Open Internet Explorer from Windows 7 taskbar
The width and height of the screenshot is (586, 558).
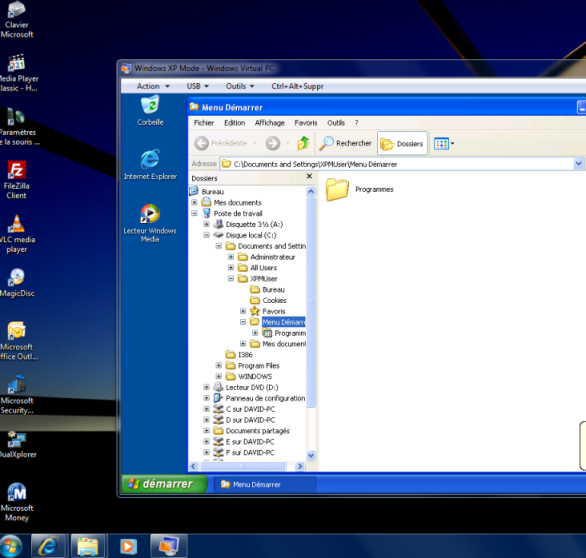point(49,546)
